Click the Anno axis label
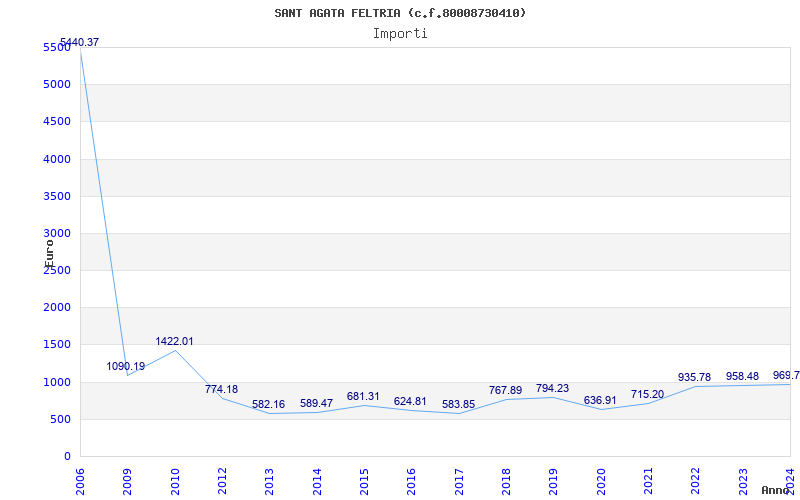This screenshot has height=500, width=800. coord(776,490)
